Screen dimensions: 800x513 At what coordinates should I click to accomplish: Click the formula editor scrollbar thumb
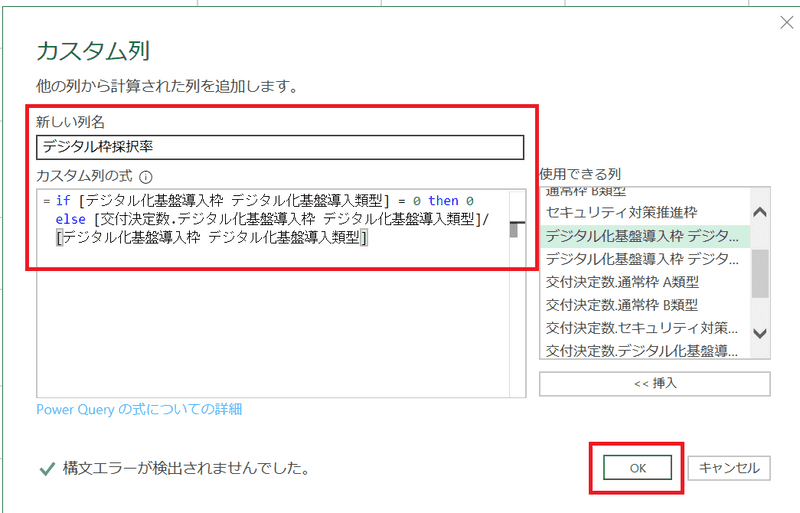point(514,229)
